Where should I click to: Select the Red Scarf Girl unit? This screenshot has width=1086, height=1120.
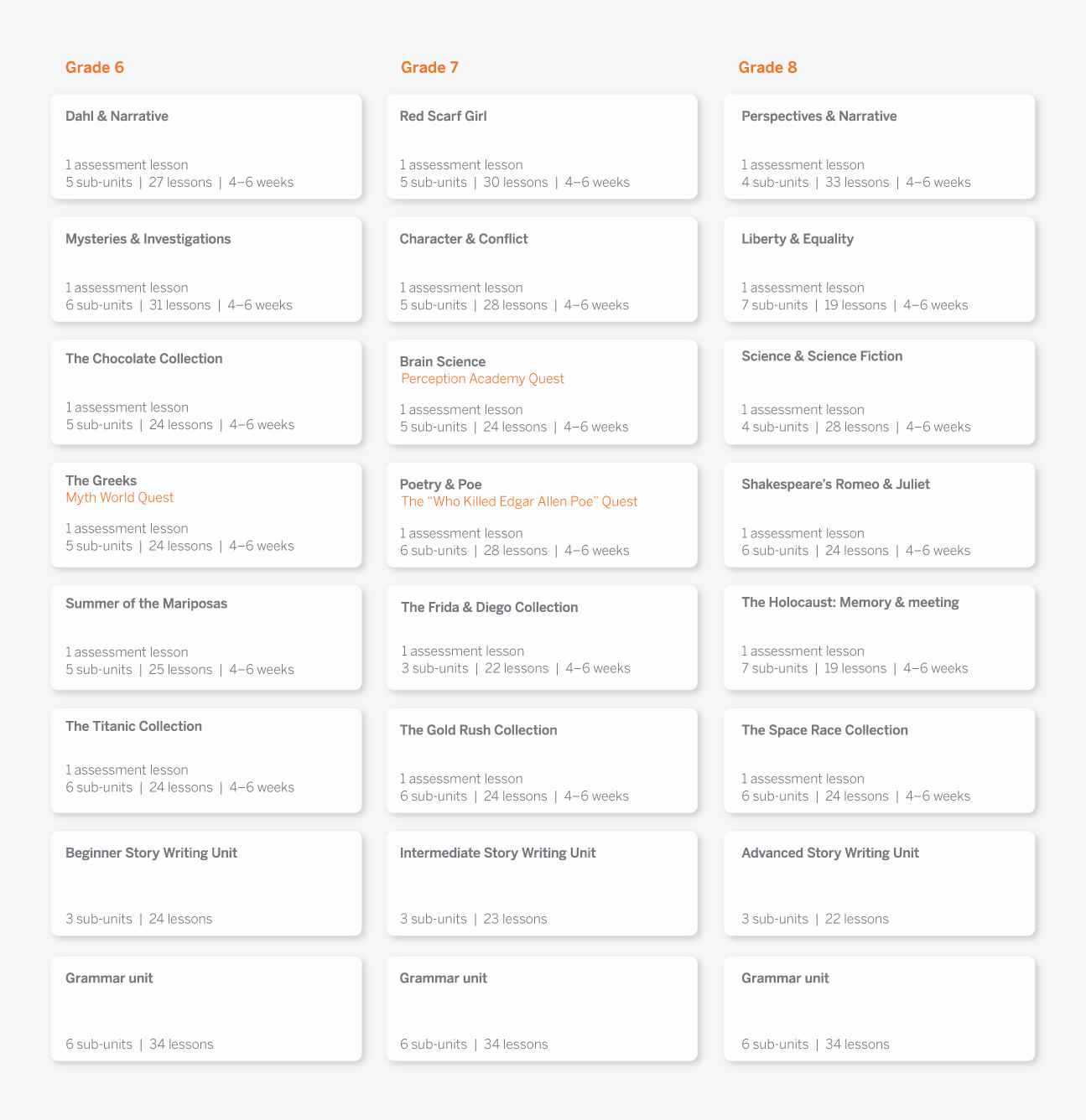[x=542, y=147]
